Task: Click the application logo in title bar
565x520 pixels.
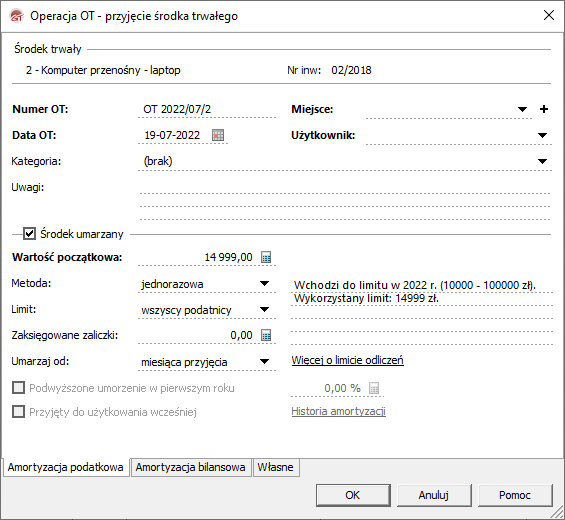Action: click(x=17, y=16)
